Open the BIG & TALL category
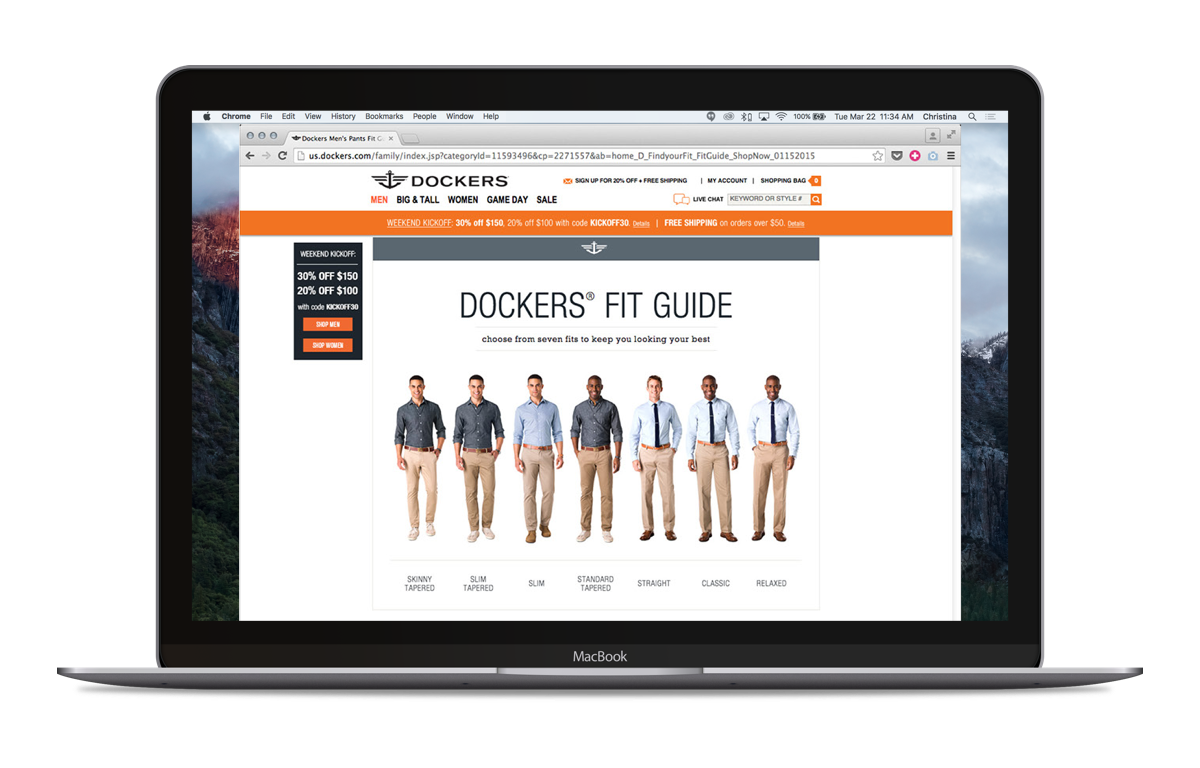1200x768 pixels. (418, 200)
